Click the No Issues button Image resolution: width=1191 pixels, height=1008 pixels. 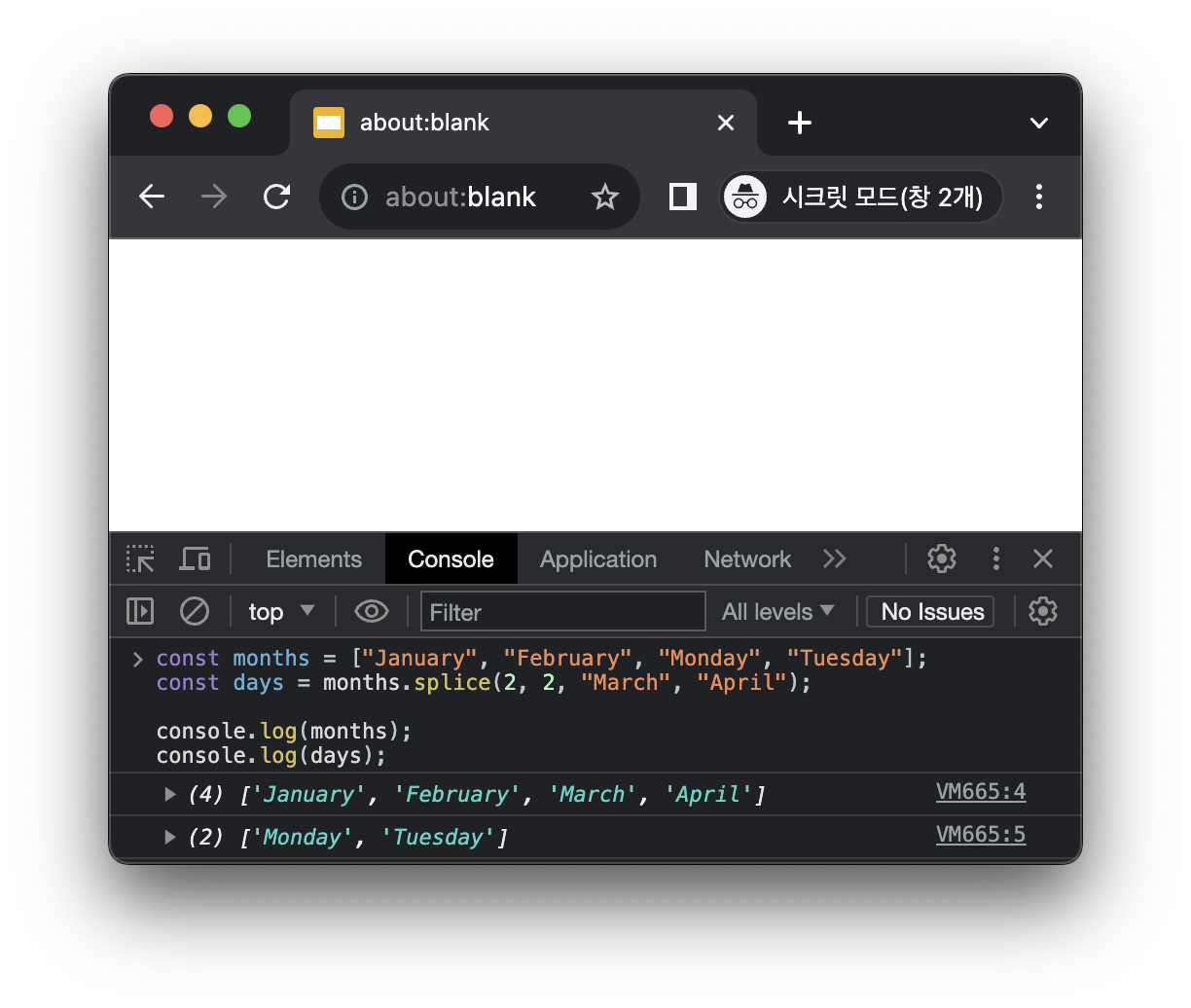pyautogui.click(x=931, y=612)
